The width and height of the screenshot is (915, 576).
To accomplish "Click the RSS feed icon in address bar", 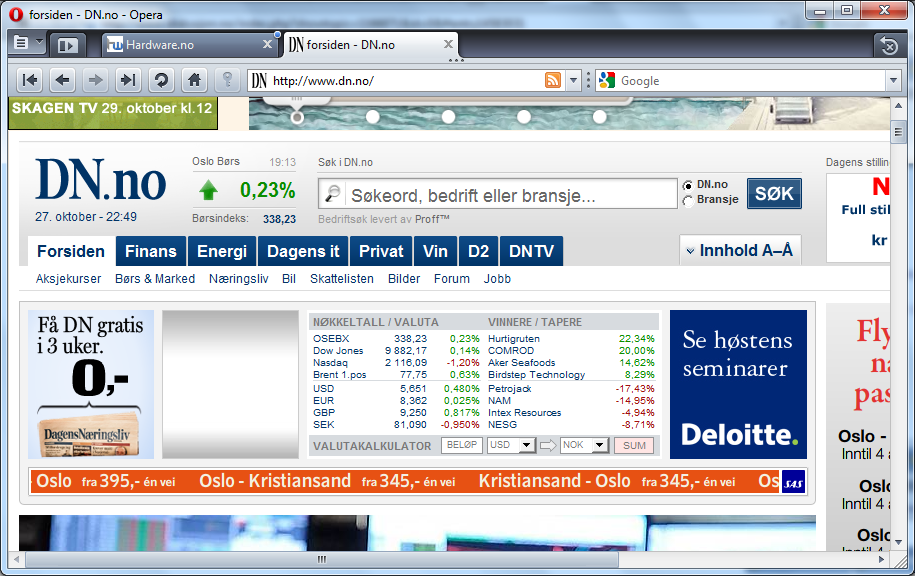I will (x=553, y=80).
